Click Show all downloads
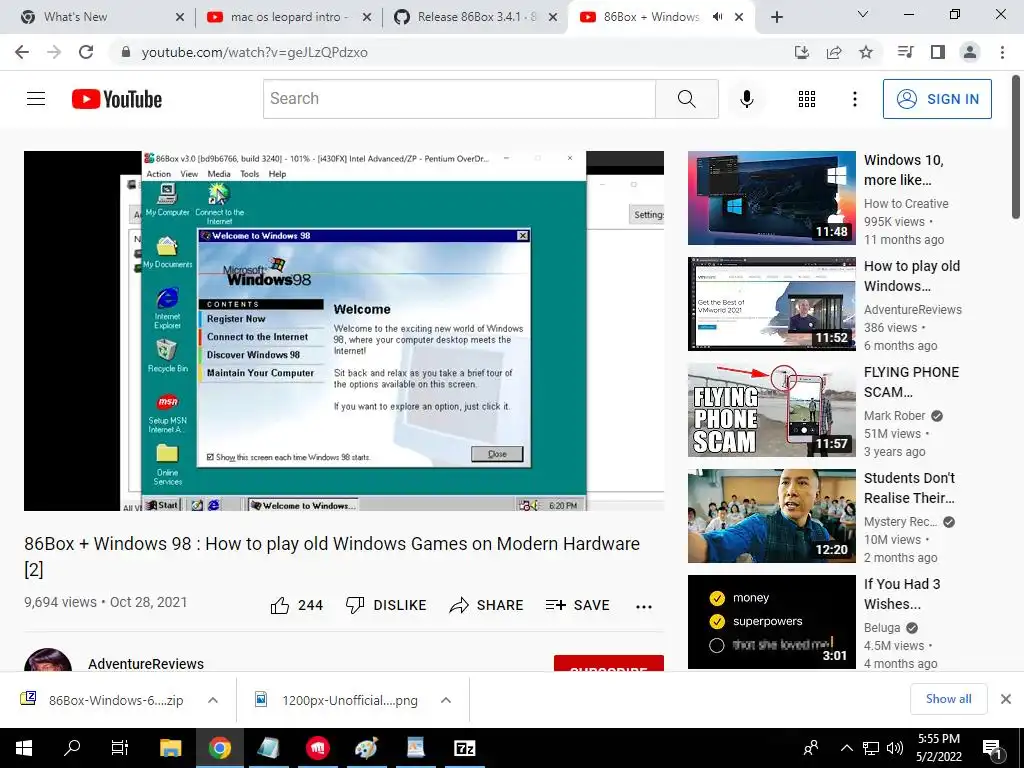The height and width of the screenshot is (768, 1024). click(x=948, y=699)
